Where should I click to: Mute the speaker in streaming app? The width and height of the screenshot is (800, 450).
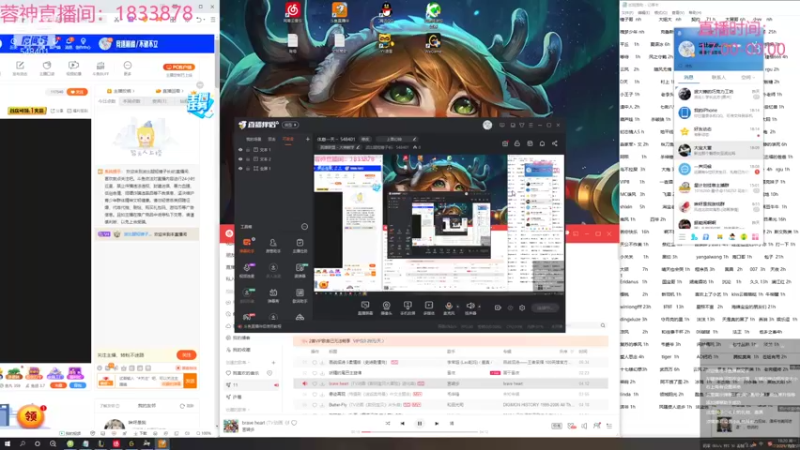coord(470,308)
